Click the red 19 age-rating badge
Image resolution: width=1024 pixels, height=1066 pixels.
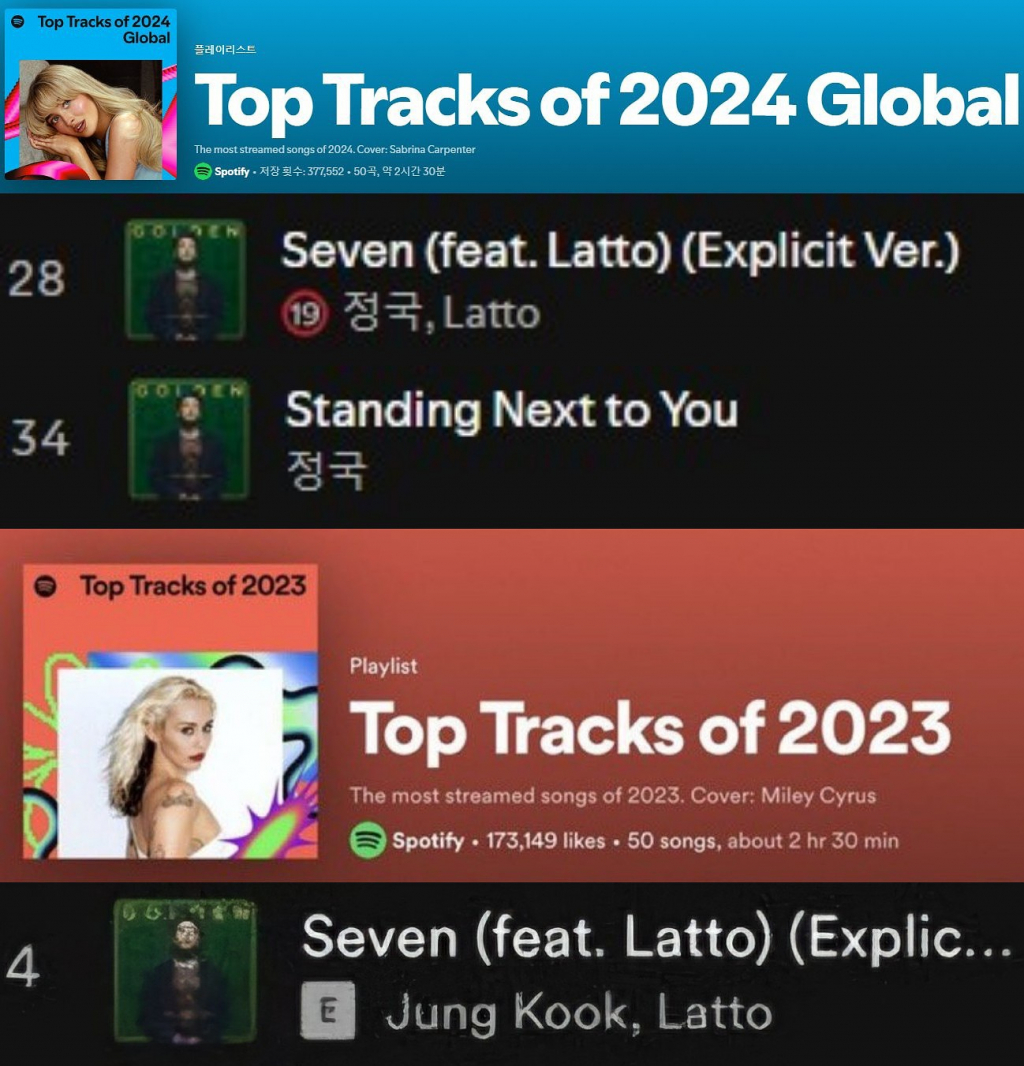click(x=302, y=315)
